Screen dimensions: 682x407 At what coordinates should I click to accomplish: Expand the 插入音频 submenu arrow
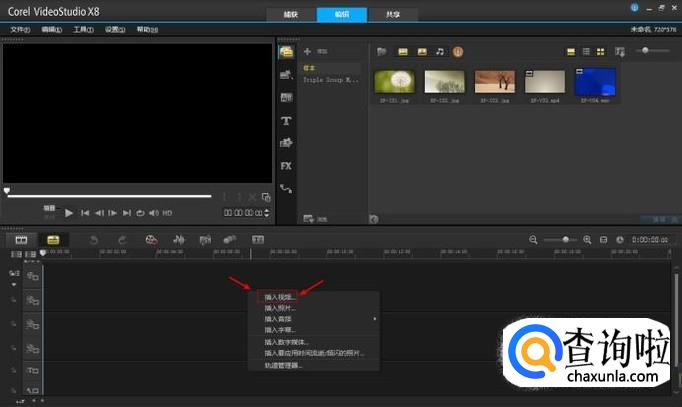[x=375, y=319]
